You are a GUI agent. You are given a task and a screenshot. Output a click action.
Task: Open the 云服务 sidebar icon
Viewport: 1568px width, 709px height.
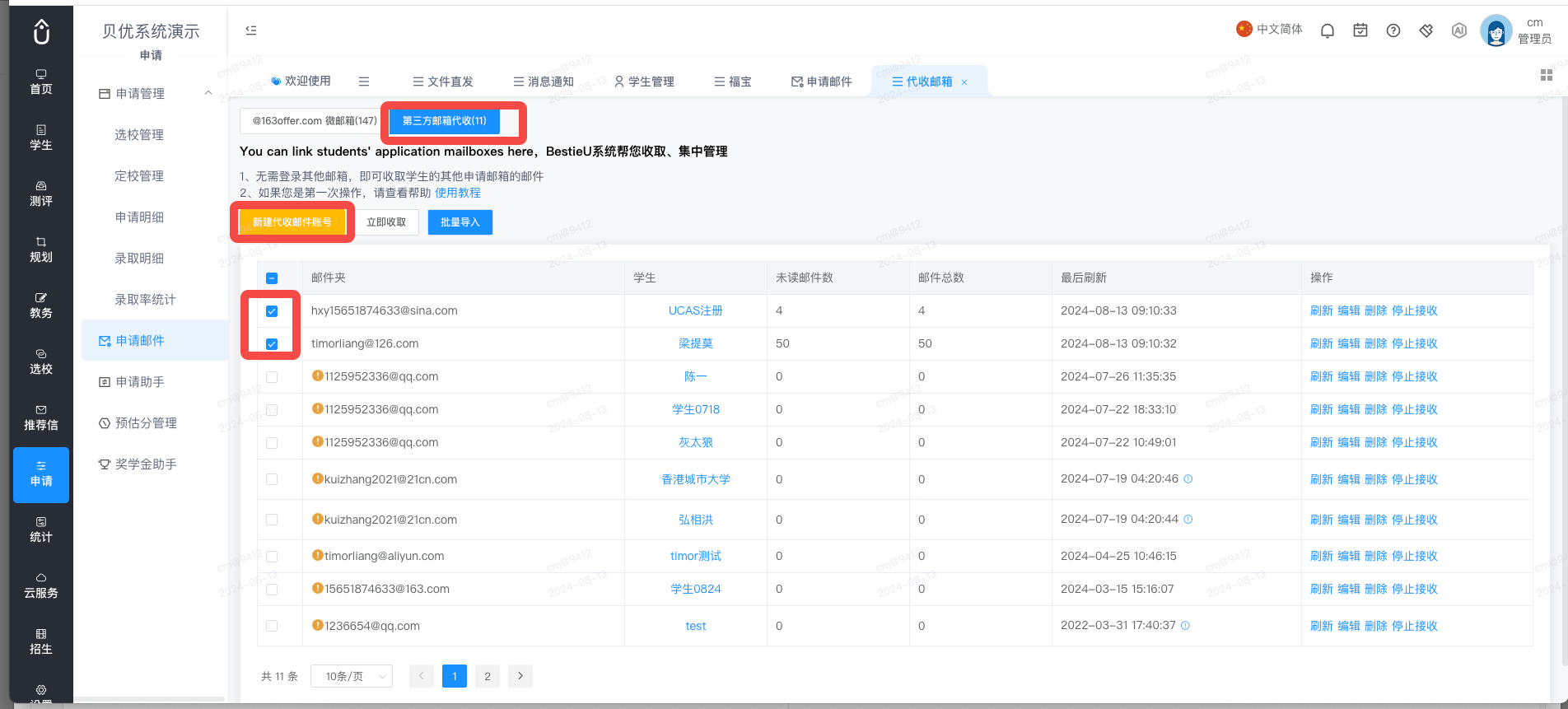click(x=41, y=586)
